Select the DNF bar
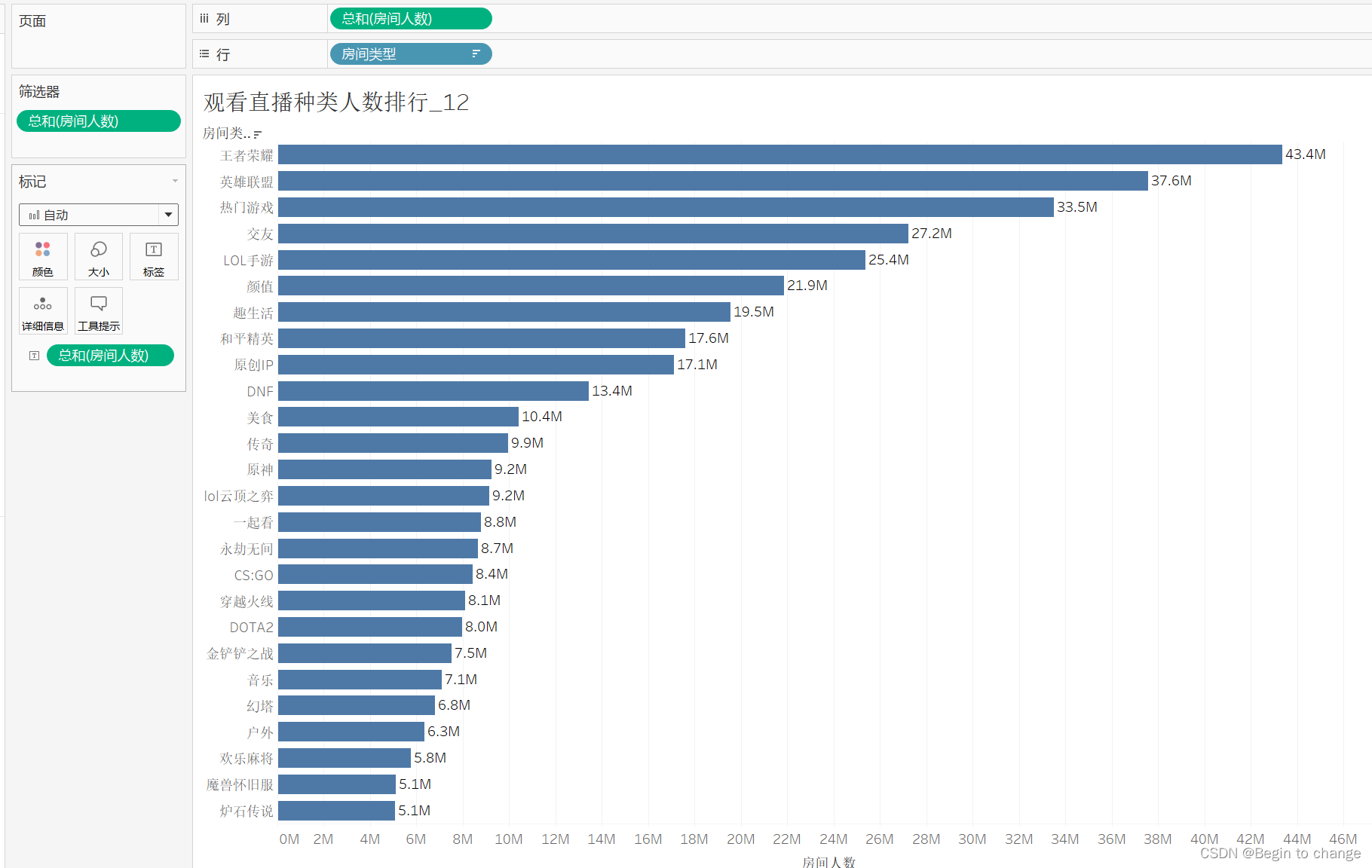 433,391
